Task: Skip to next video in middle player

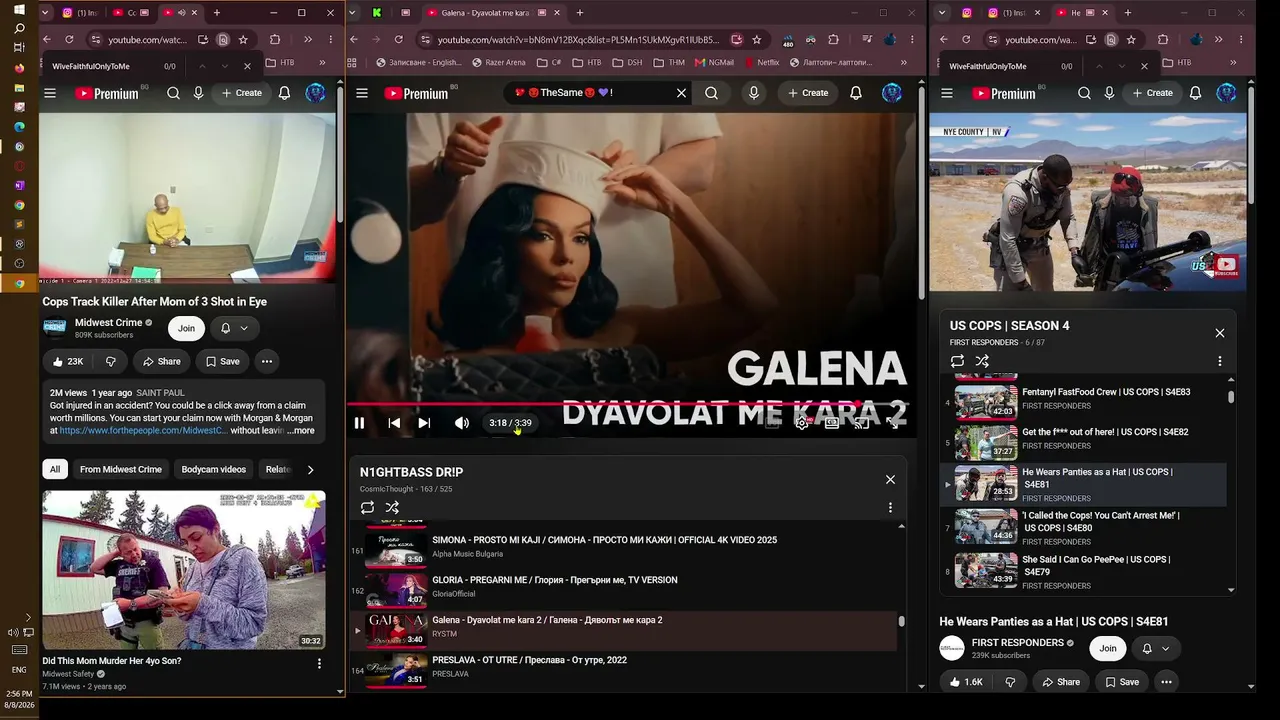Action: [x=424, y=423]
